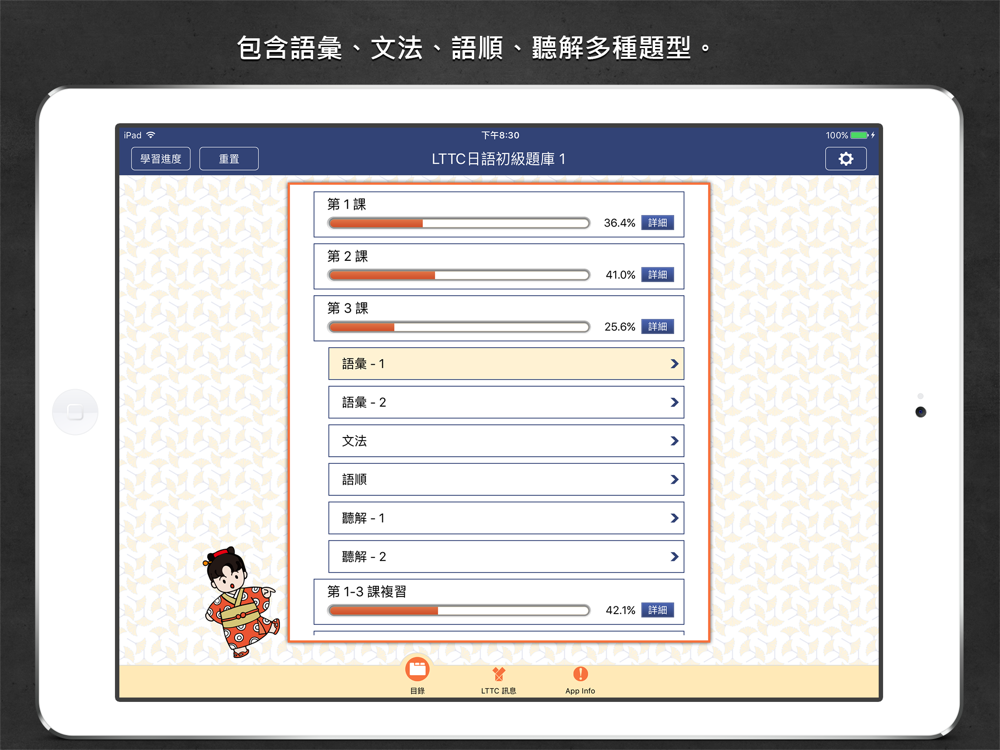Image resolution: width=1000 pixels, height=750 pixels.
Task: Expand the 第 1-3 課複習 section
Action: [x=499, y=601]
